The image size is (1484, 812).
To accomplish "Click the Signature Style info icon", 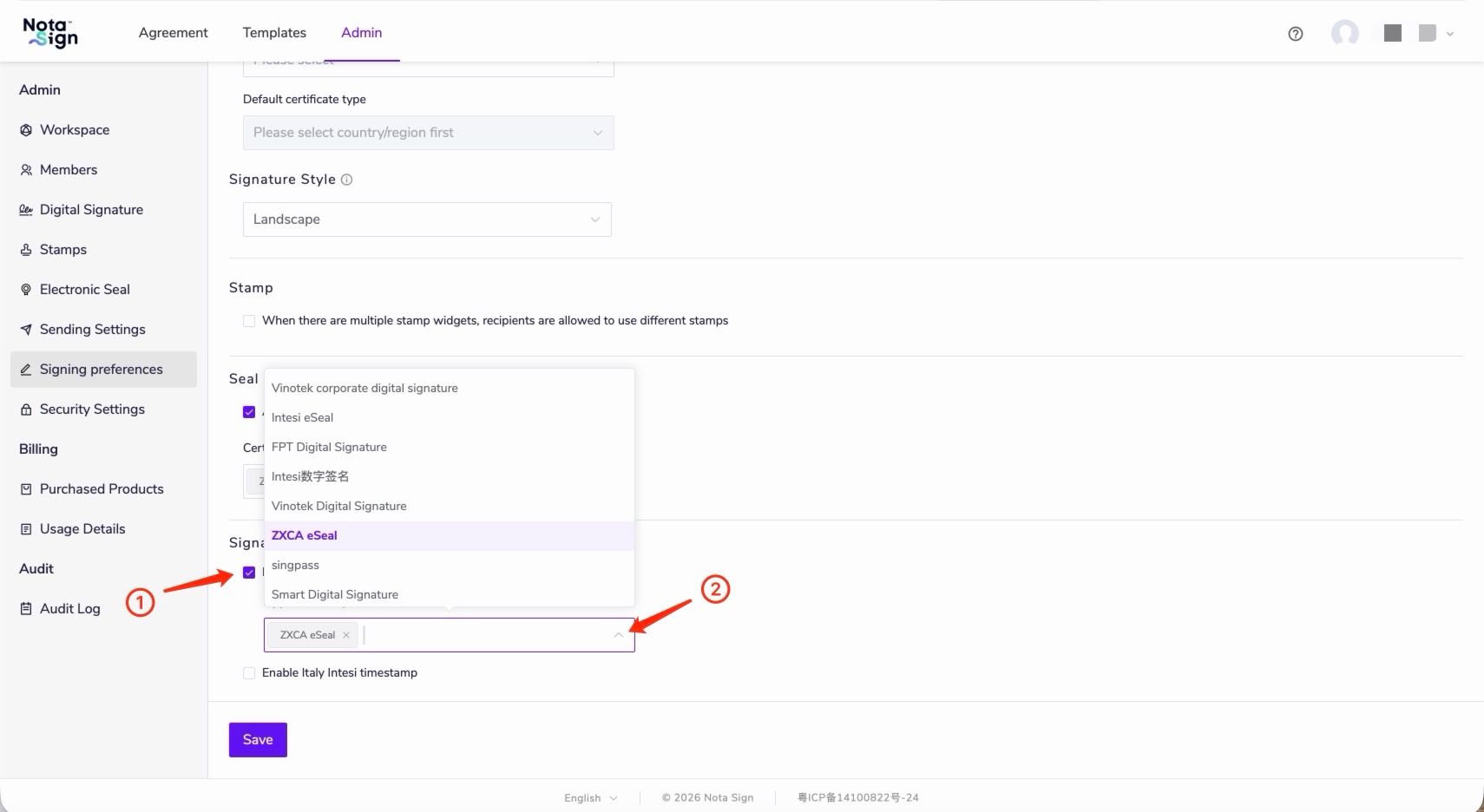I will point(347,180).
